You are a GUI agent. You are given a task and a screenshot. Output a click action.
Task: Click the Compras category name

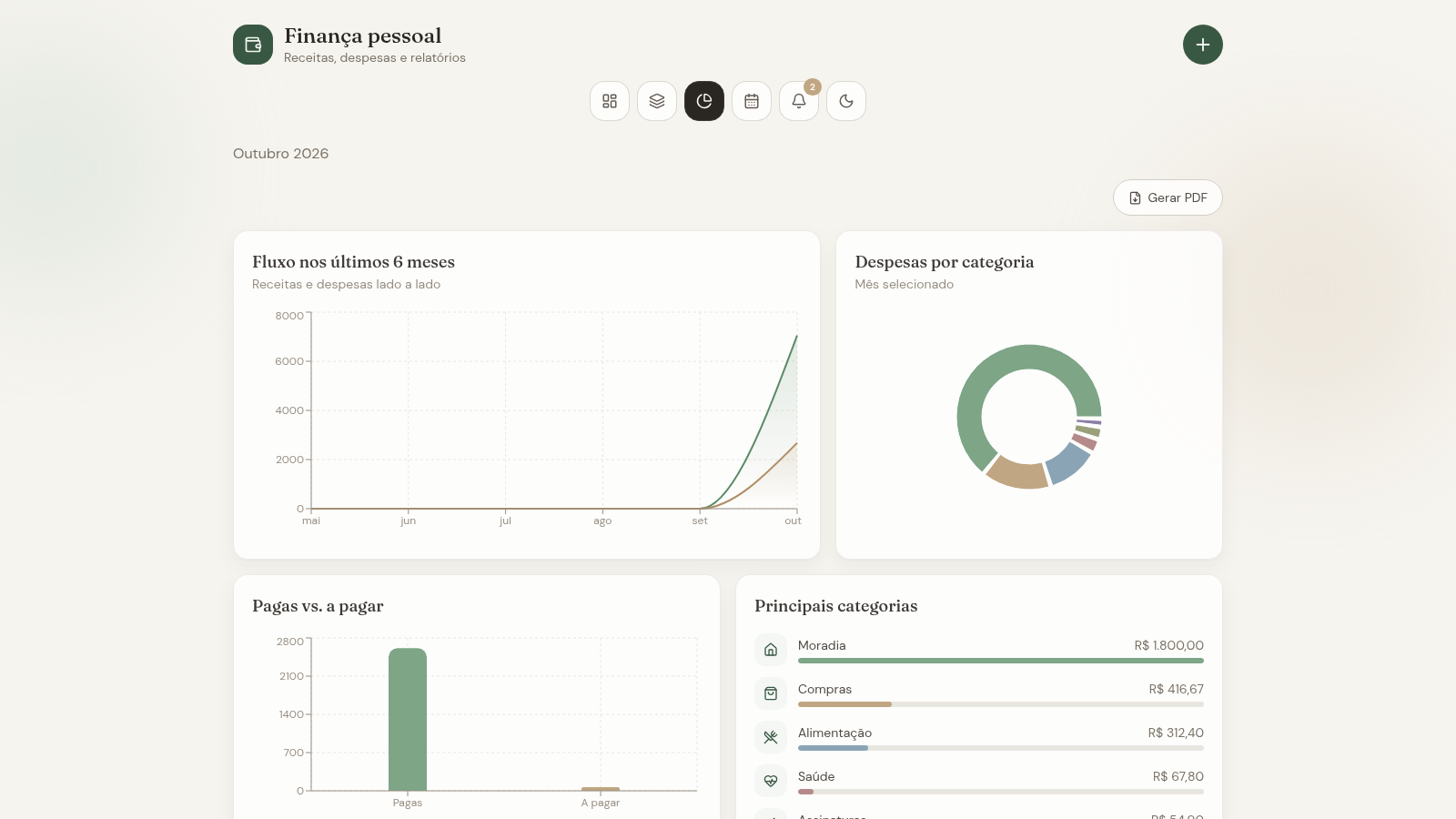pyautogui.click(x=824, y=689)
